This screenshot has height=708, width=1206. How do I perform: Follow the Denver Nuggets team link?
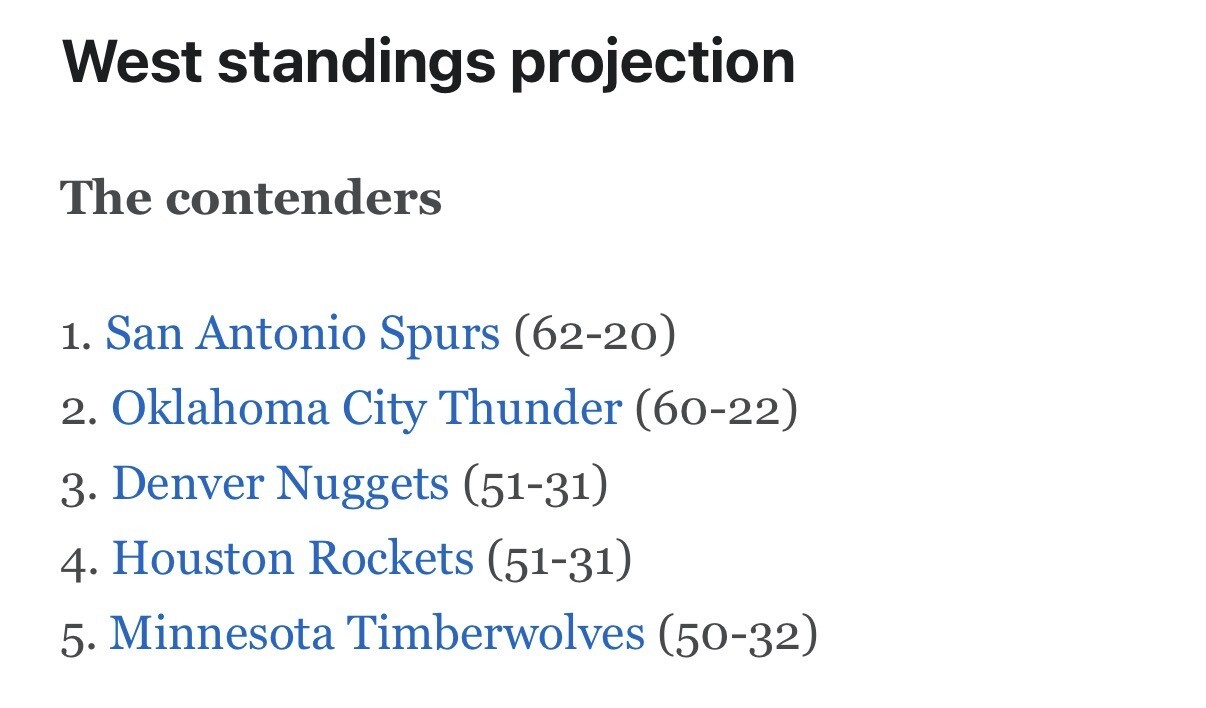pyautogui.click(x=280, y=484)
